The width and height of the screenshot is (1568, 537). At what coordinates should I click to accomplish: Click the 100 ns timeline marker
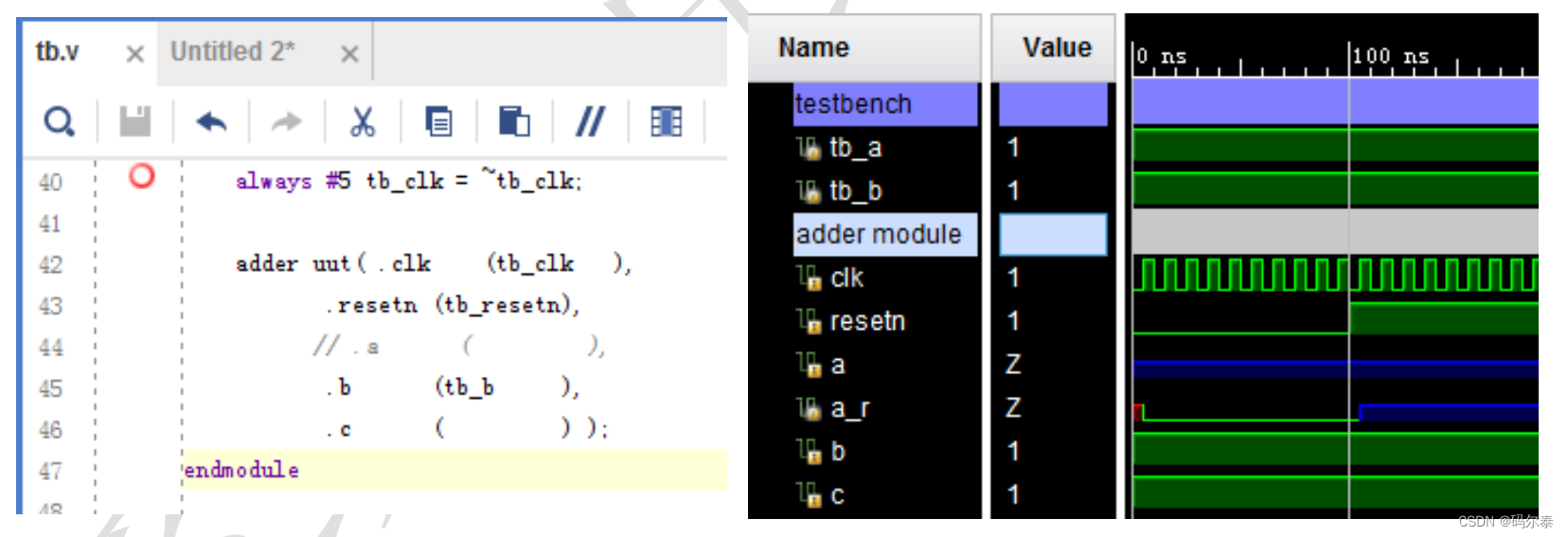point(1390,57)
